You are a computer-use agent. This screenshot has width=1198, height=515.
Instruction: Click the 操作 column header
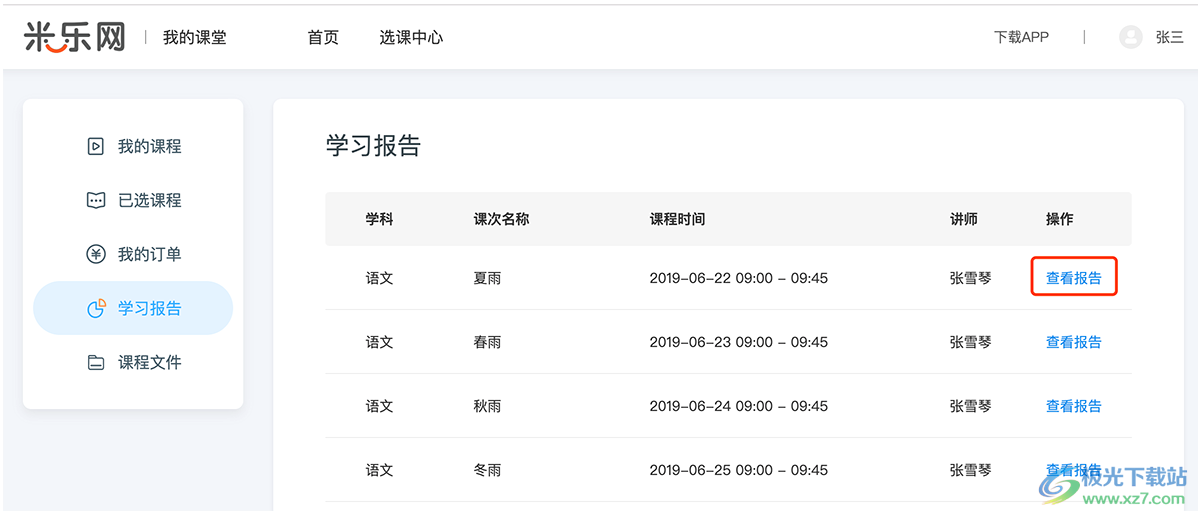coord(1060,219)
